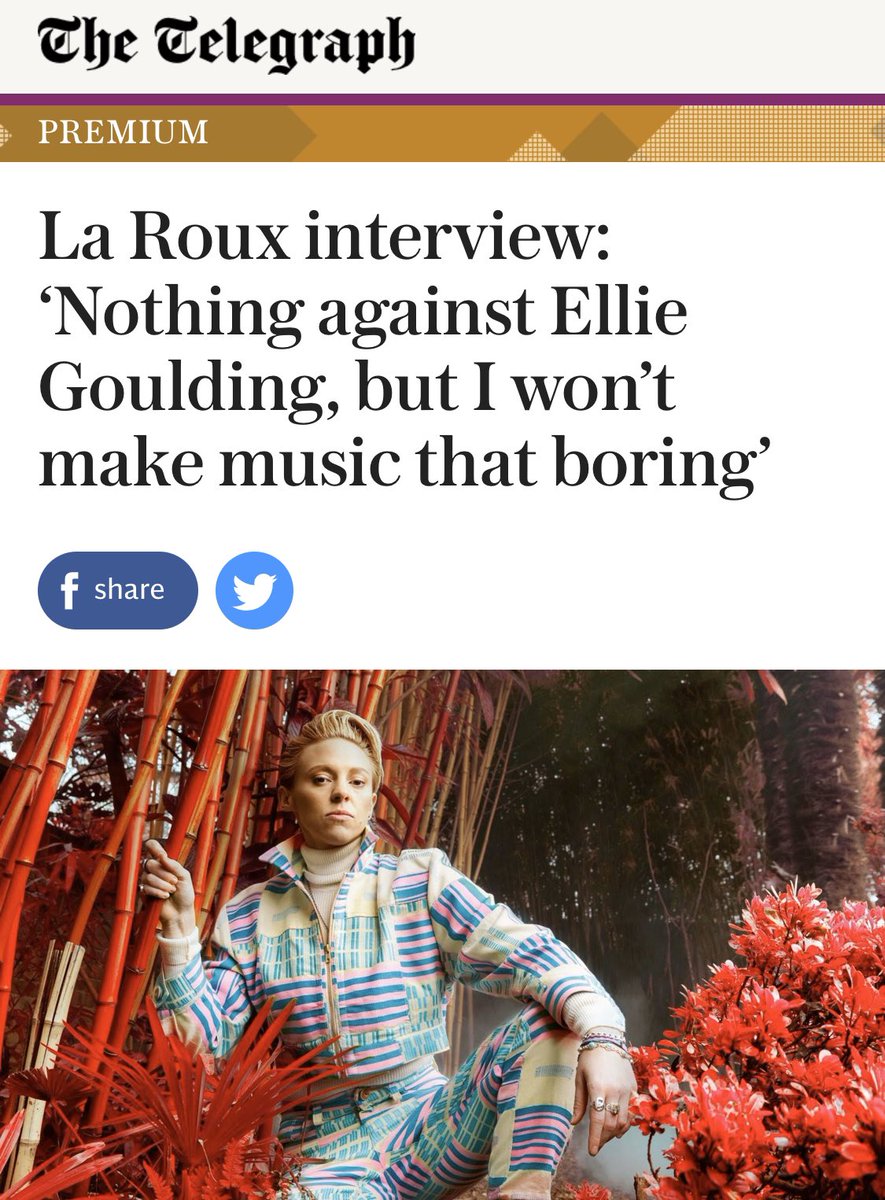
Task: Share the article on Twitter
Action: (x=255, y=590)
